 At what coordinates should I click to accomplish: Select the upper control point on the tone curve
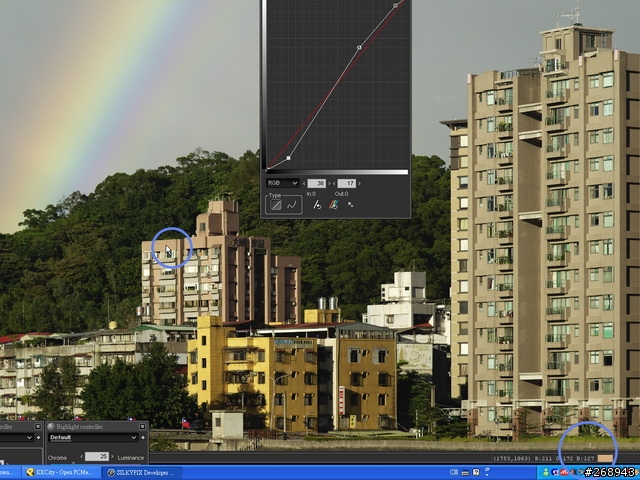(x=396, y=5)
